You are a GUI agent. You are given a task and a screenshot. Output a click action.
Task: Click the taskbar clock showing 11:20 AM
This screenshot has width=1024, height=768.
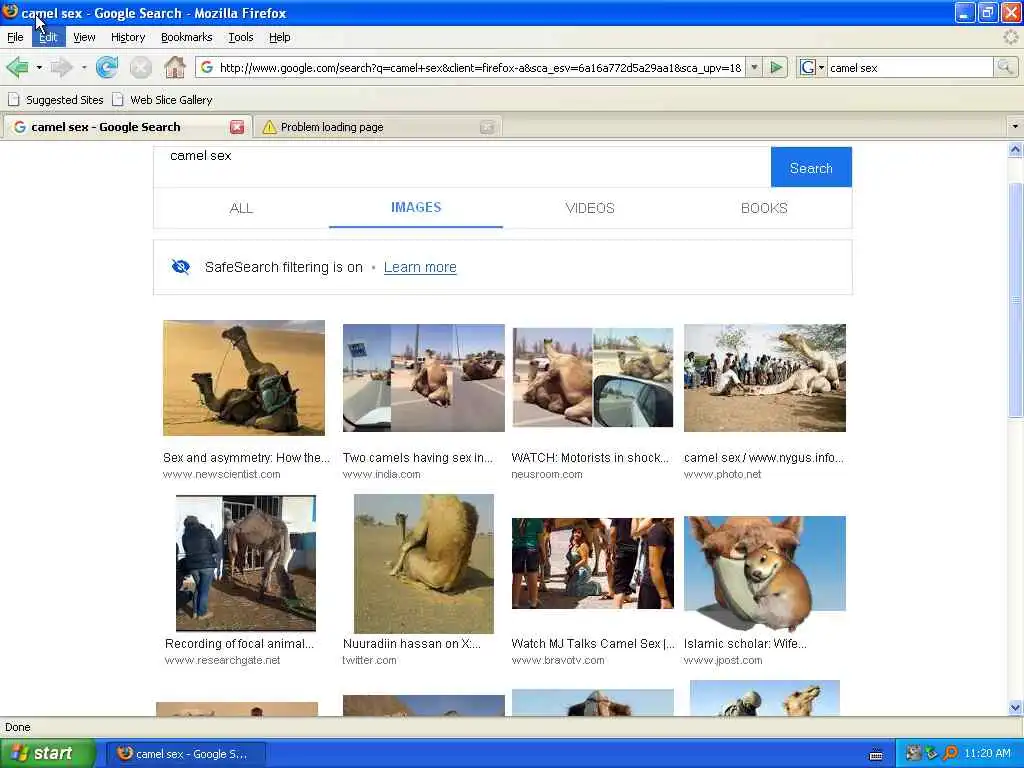point(987,754)
